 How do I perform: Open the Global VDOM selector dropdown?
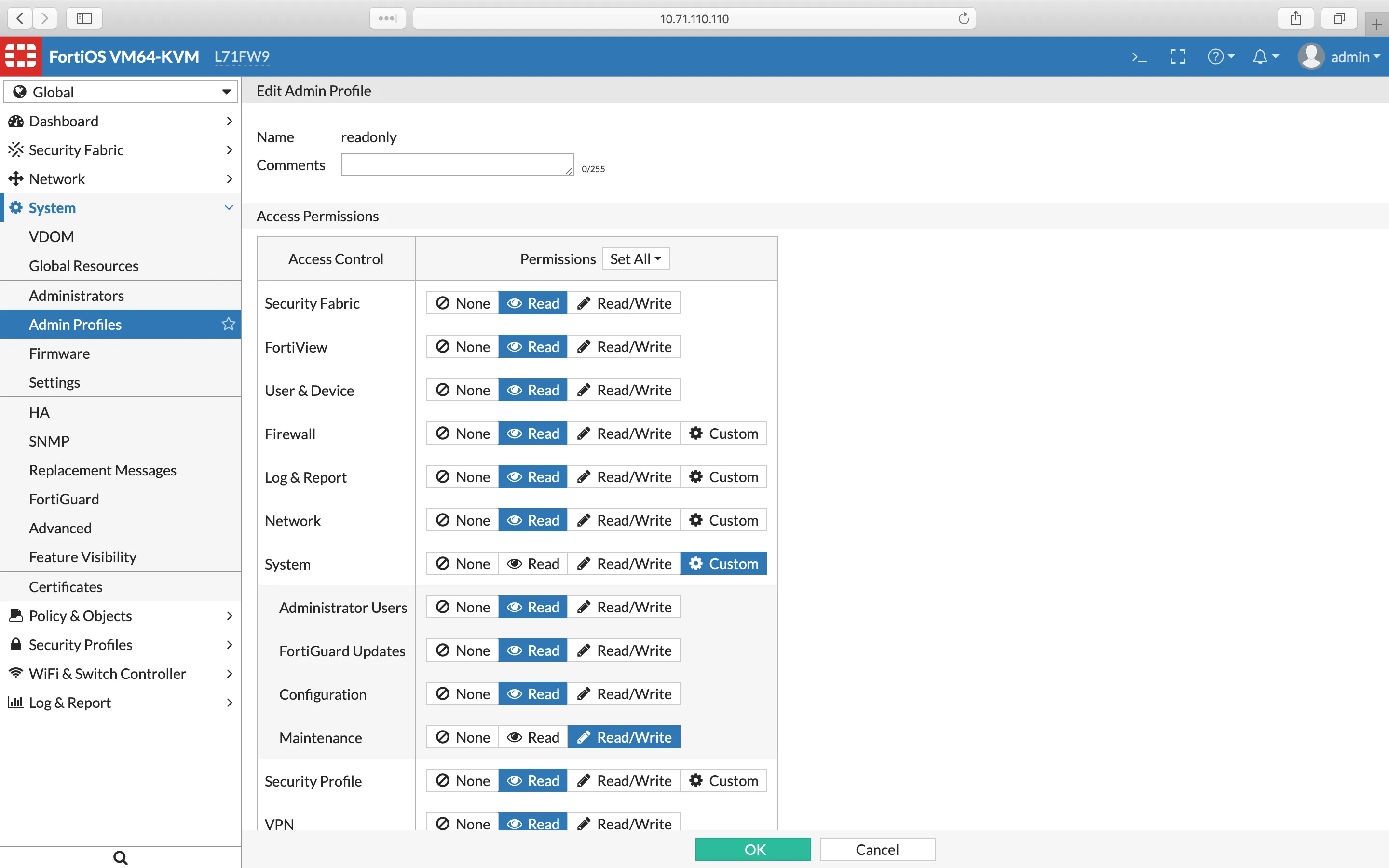[x=121, y=92]
